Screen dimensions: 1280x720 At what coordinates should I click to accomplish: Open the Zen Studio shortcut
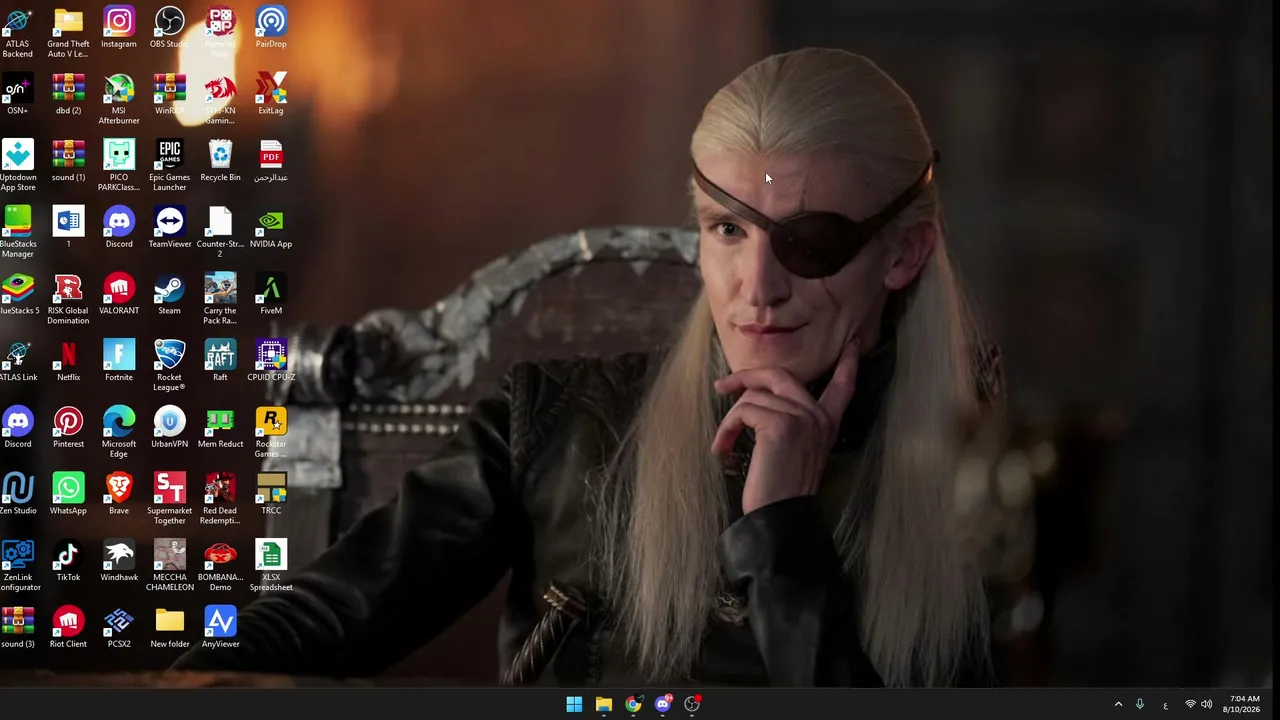(x=18, y=495)
